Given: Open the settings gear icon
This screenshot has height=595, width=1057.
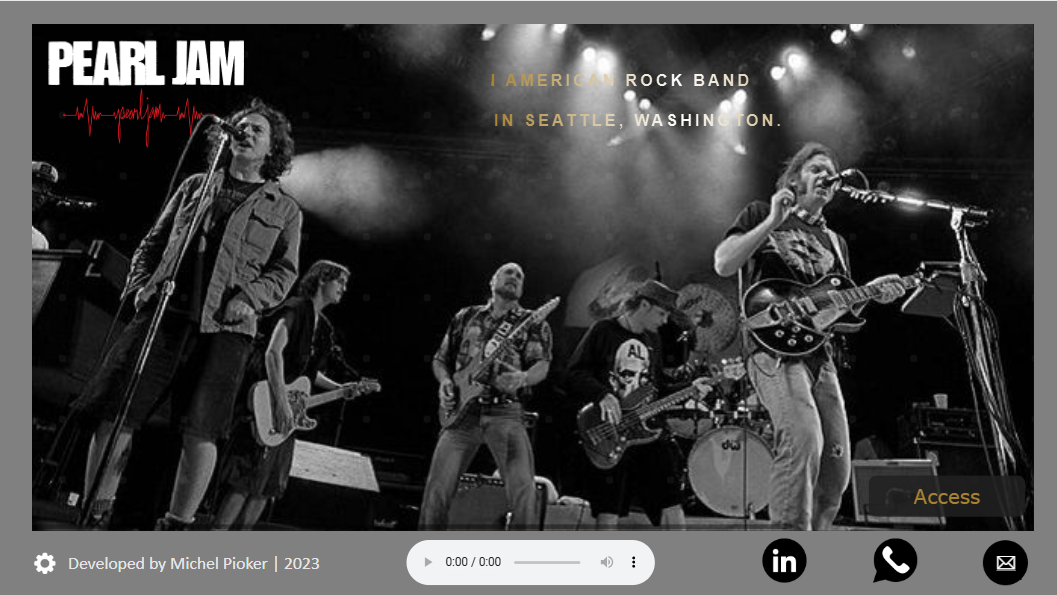Looking at the screenshot, I should [x=45, y=563].
